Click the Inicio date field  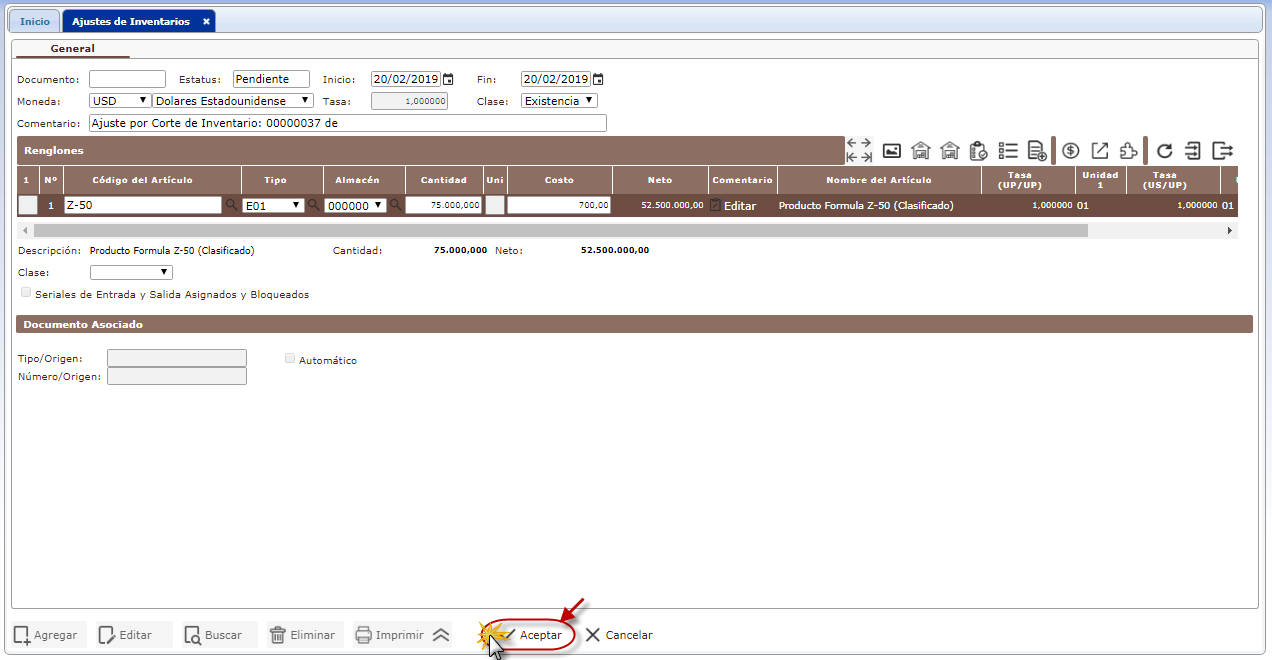(406, 79)
